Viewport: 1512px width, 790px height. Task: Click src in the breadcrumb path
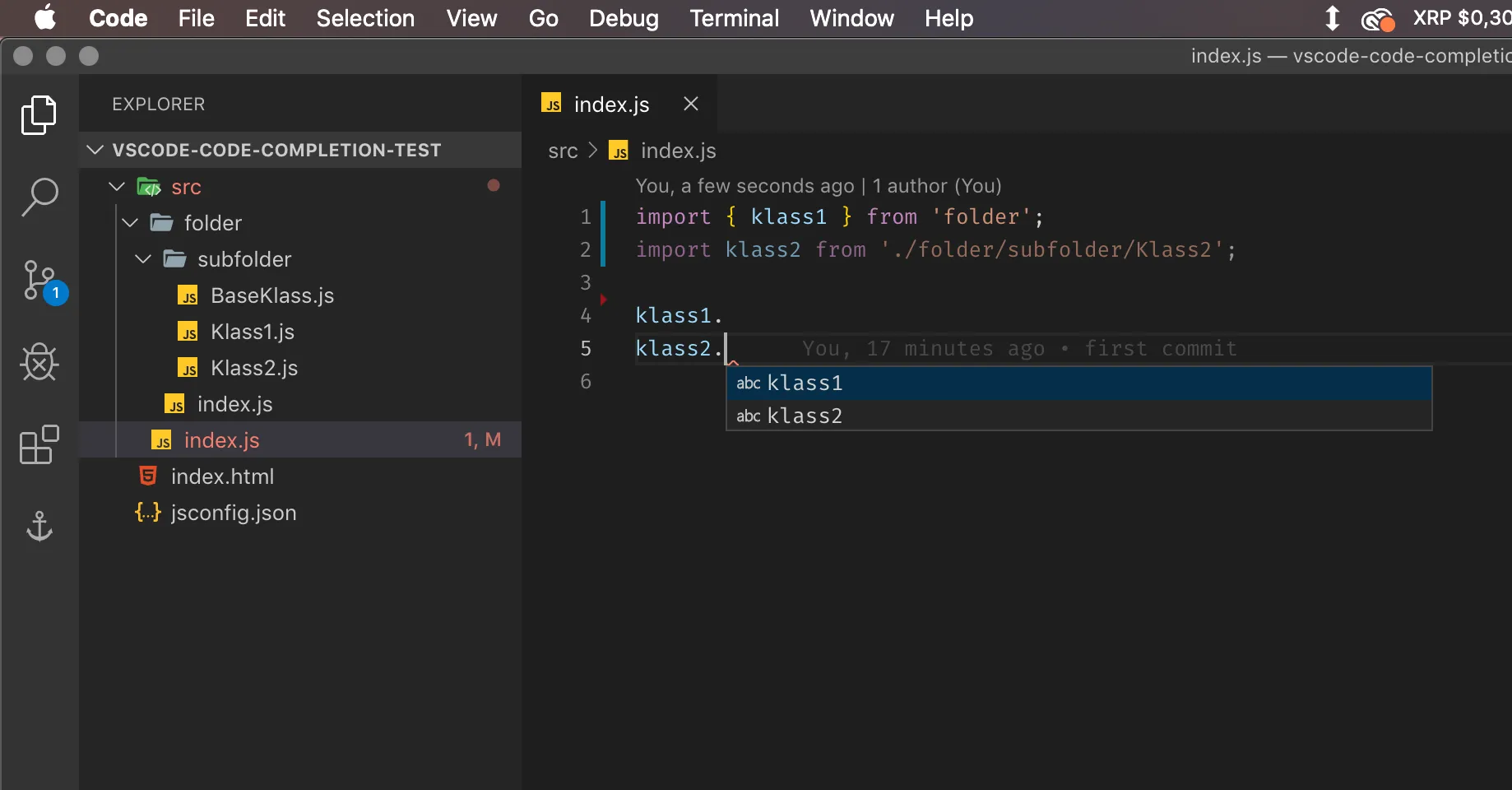tap(563, 151)
